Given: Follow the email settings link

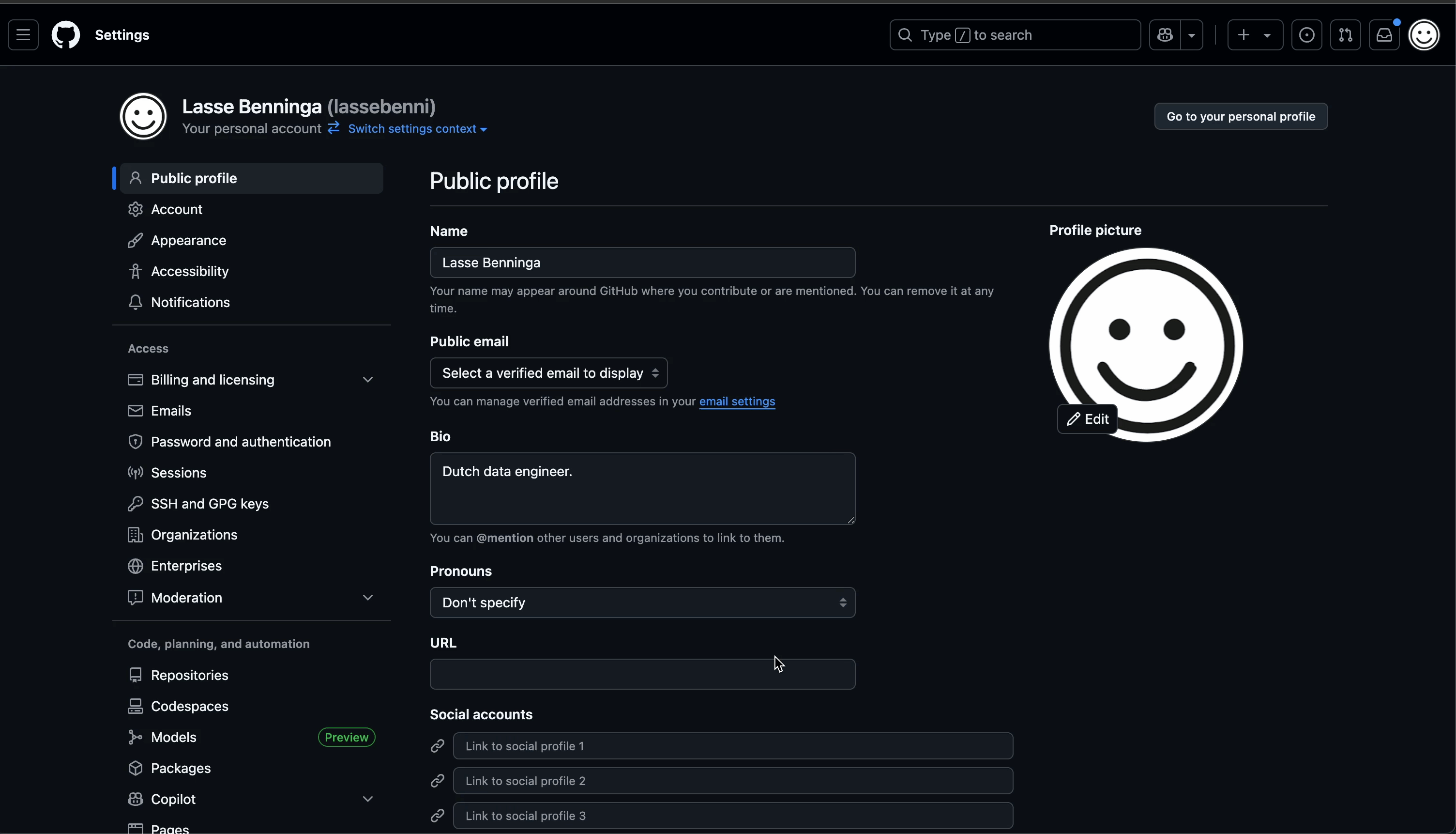Looking at the screenshot, I should click(x=737, y=402).
